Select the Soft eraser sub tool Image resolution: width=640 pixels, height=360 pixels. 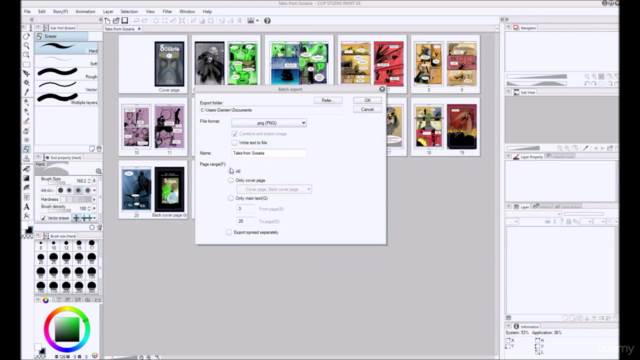click(x=67, y=61)
